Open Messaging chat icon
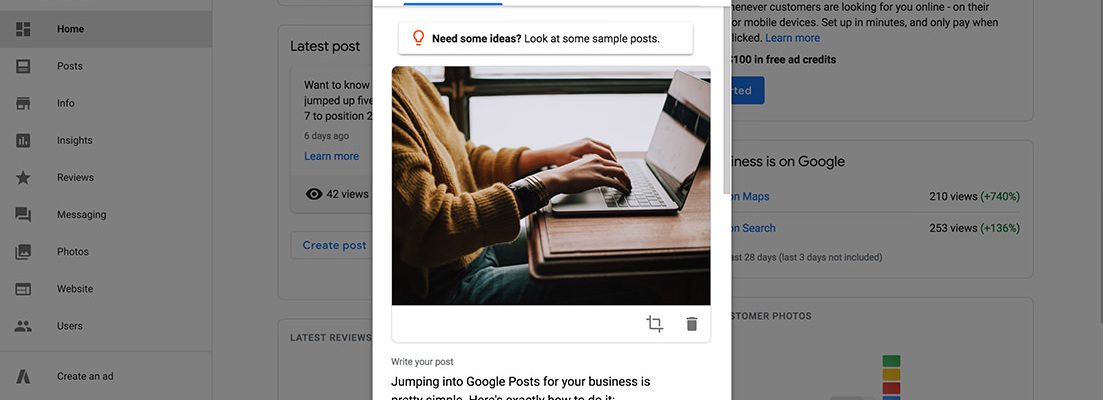 click(x=23, y=214)
